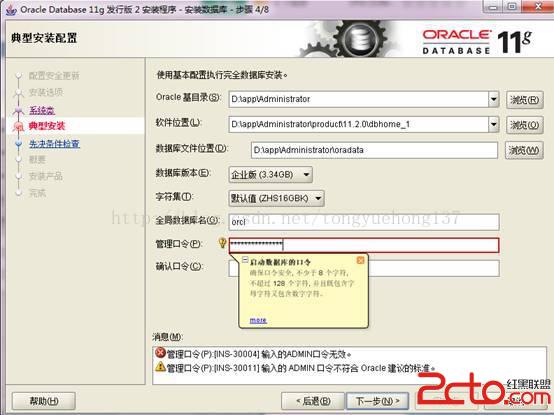
Task: Click the 管理口令 password field
Action: point(364,245)
